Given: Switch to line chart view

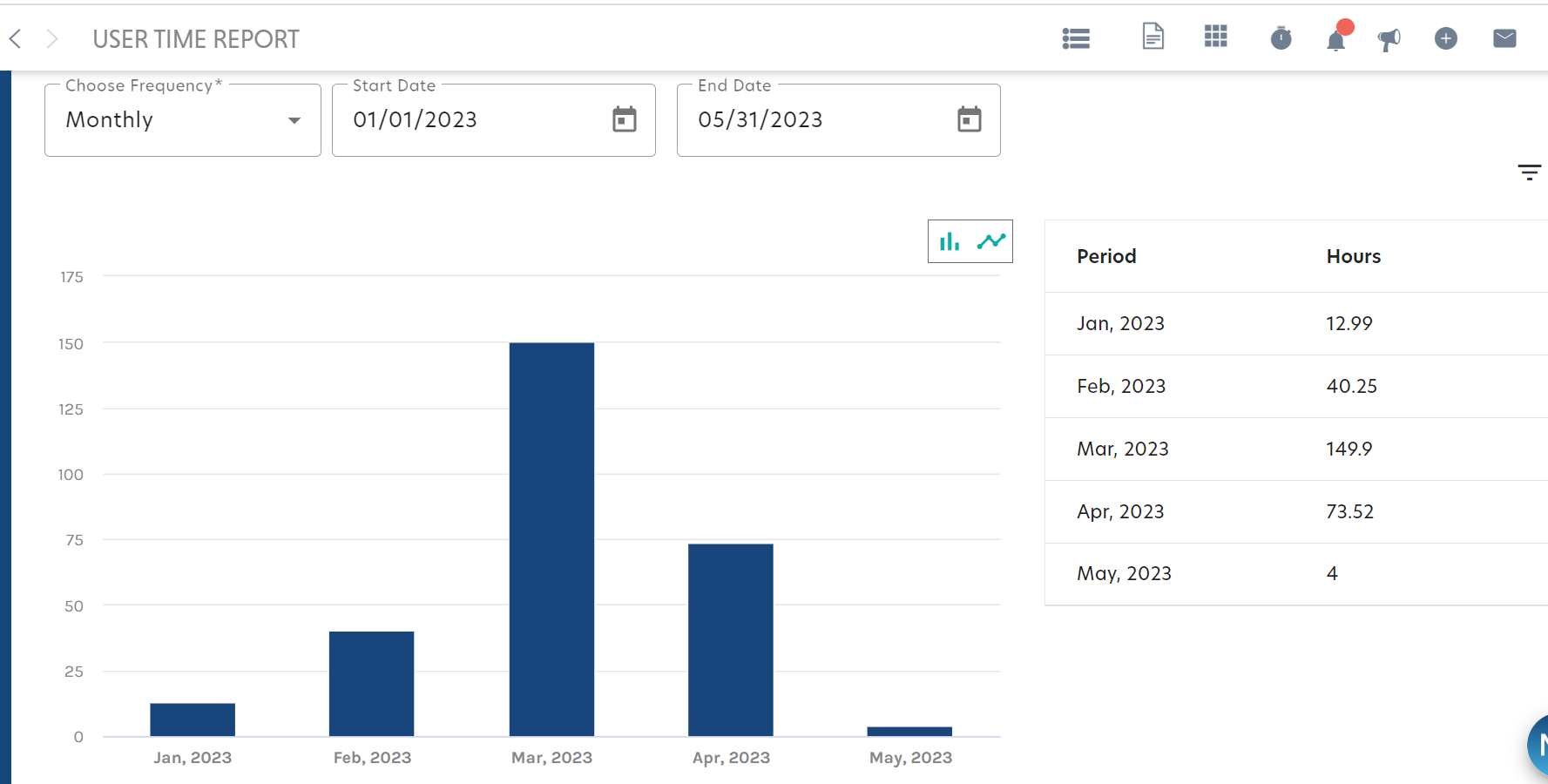Looking at the screenshot, I should coord(991,241).
